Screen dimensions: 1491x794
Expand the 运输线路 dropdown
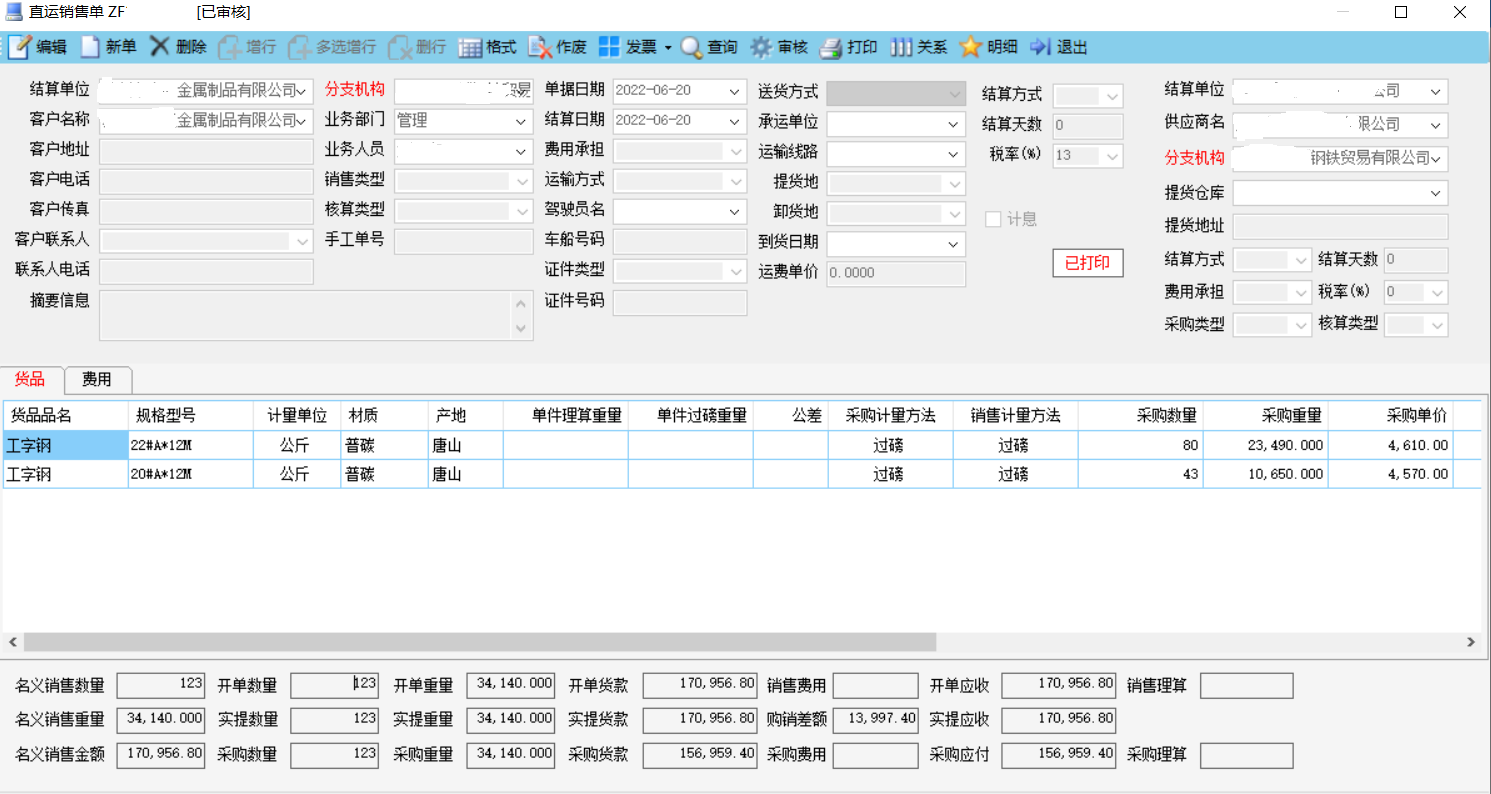pyautogui.click(x=955, y=155)
